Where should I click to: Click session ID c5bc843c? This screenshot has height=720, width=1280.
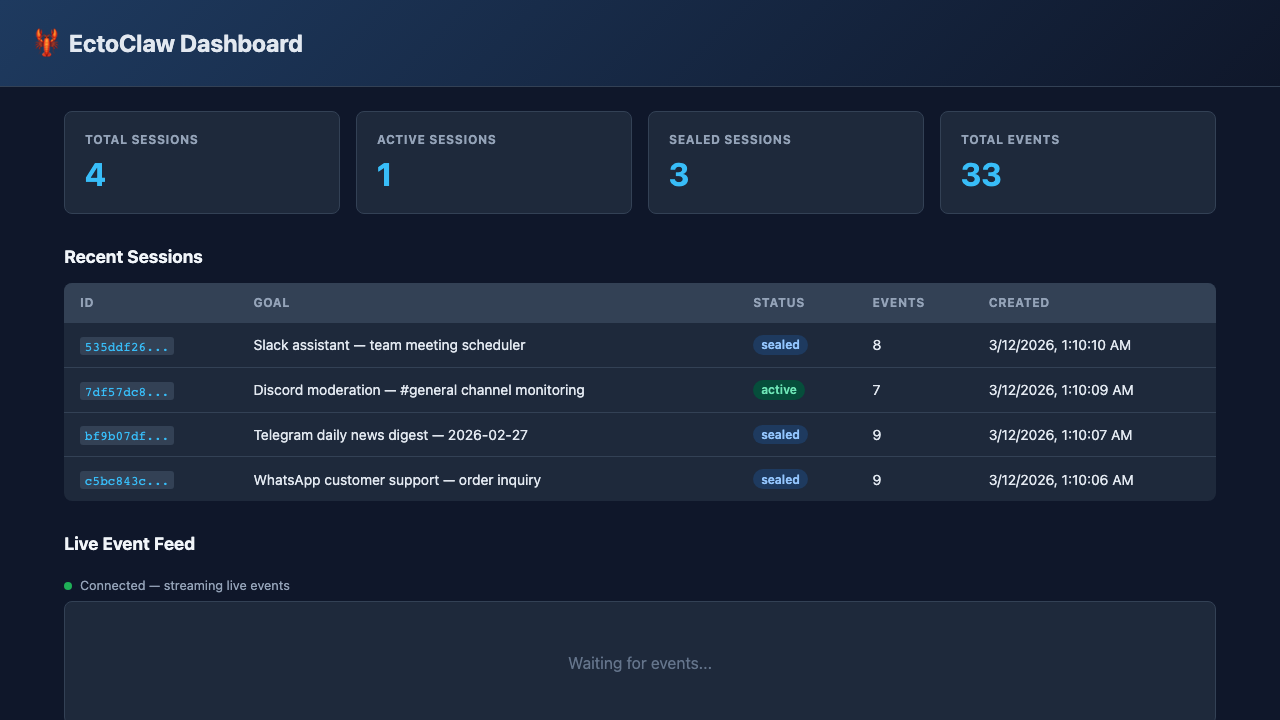(126, 479)
